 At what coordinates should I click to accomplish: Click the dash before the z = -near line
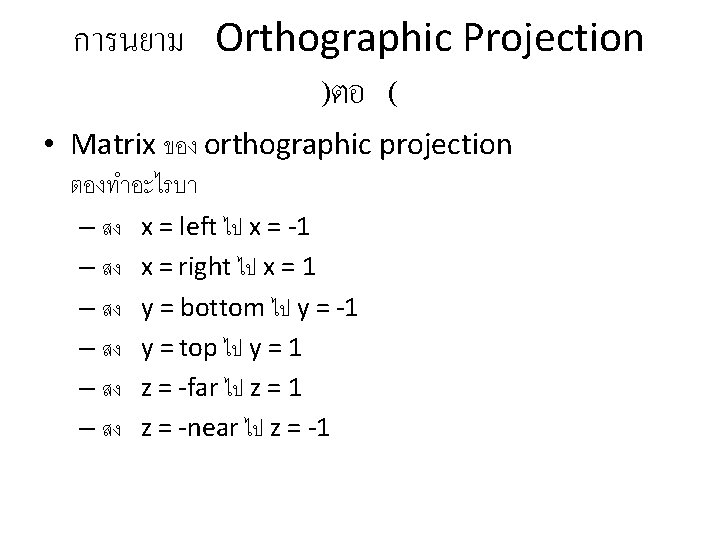(86, 429)
